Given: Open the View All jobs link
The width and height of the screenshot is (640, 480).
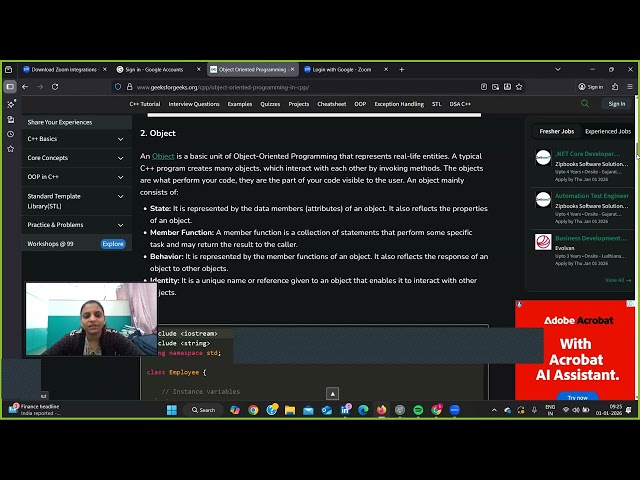Looking at the screenshot, I should click(x=618, y=280).
